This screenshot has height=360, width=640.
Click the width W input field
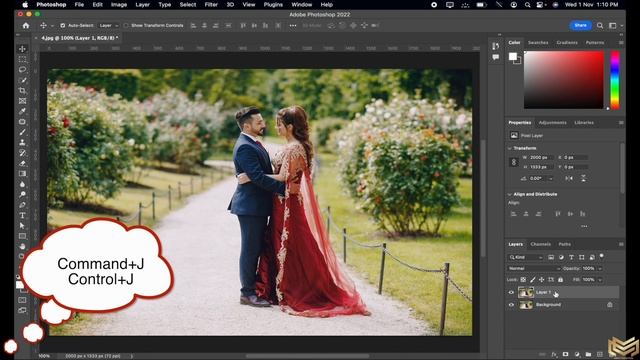pyautogui.click(x=541, y=157)
